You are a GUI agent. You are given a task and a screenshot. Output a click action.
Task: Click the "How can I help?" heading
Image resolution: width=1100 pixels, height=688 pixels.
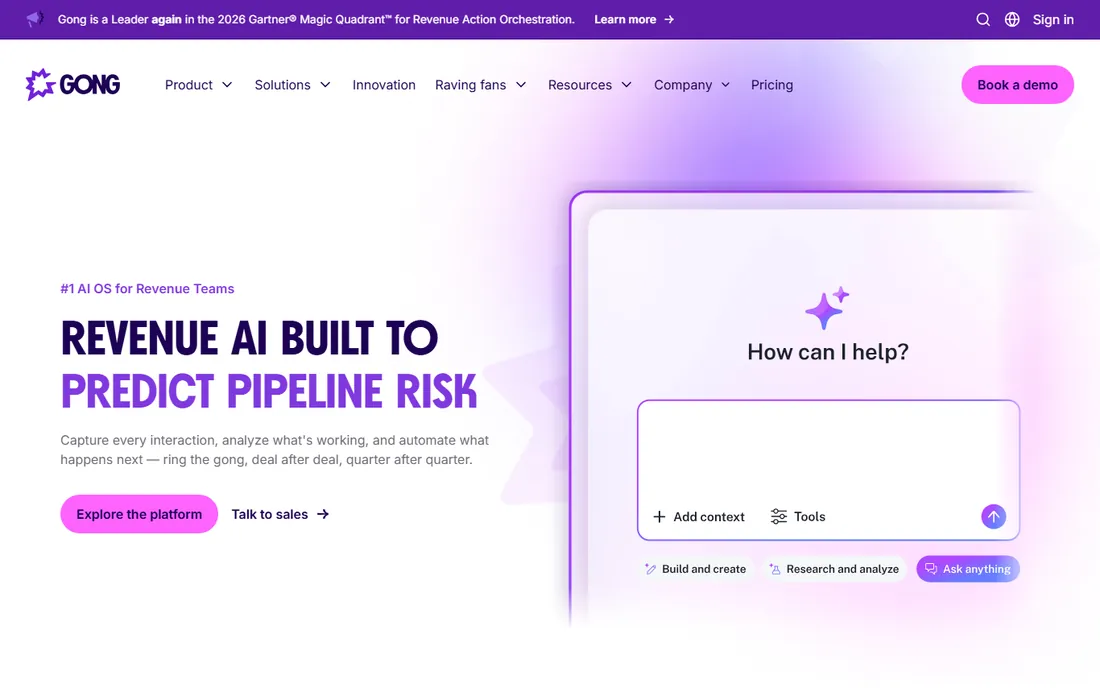(x=828, y=352)
